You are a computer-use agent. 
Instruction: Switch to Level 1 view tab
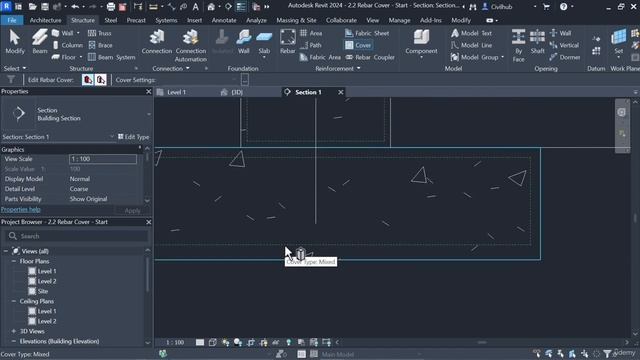(176, 92)
